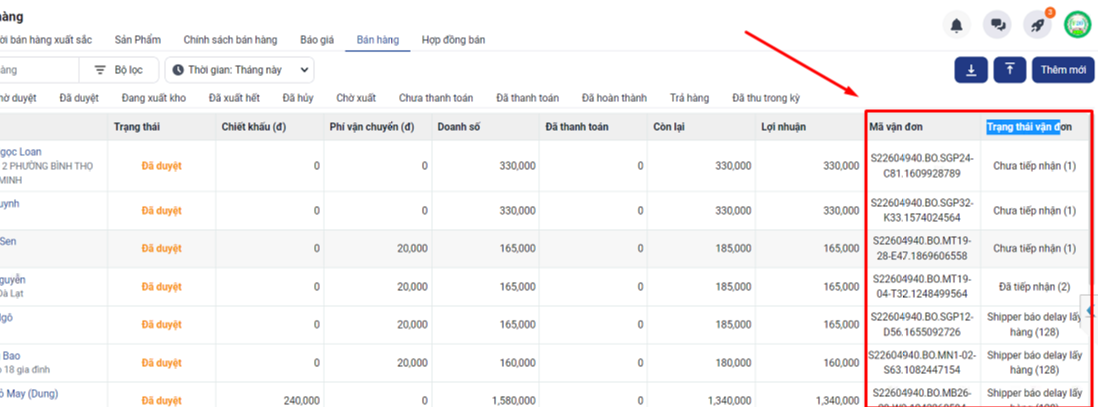Filter orders by Đã duyệt status
The width and height of the screenshot is (1098, 410).
coord(79,98)
